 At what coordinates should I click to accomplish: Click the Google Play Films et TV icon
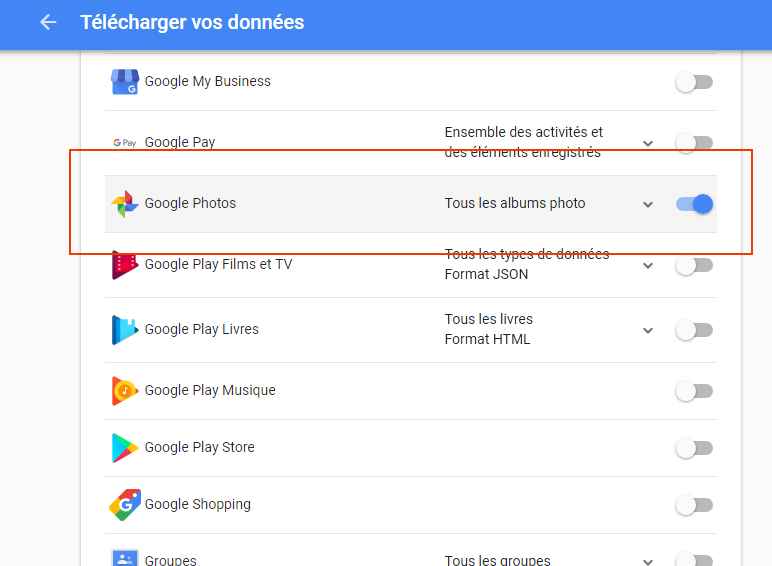click(x=124, y=265)
